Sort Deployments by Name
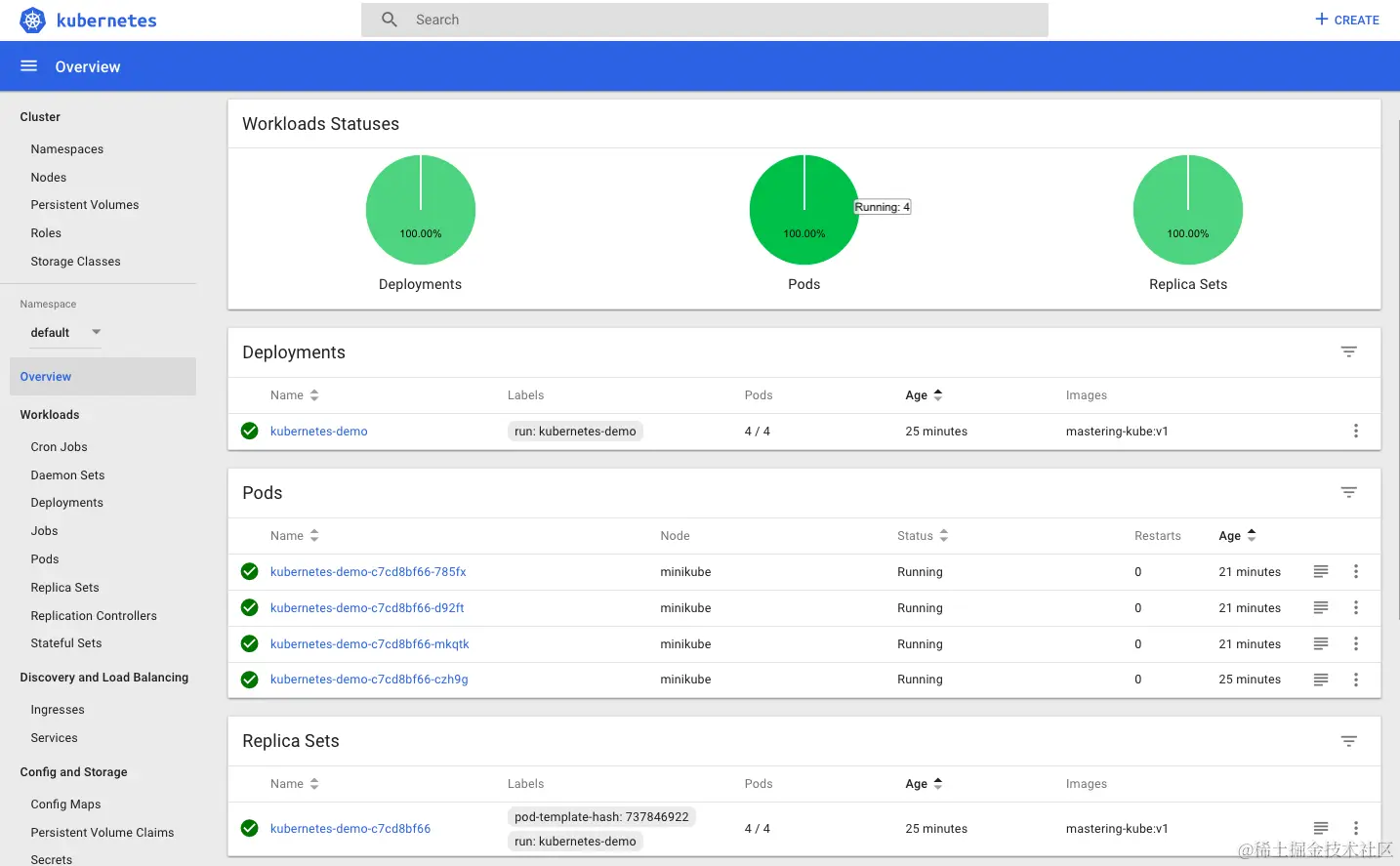Viewport: 1400px width, 866px height. (295, 395)
